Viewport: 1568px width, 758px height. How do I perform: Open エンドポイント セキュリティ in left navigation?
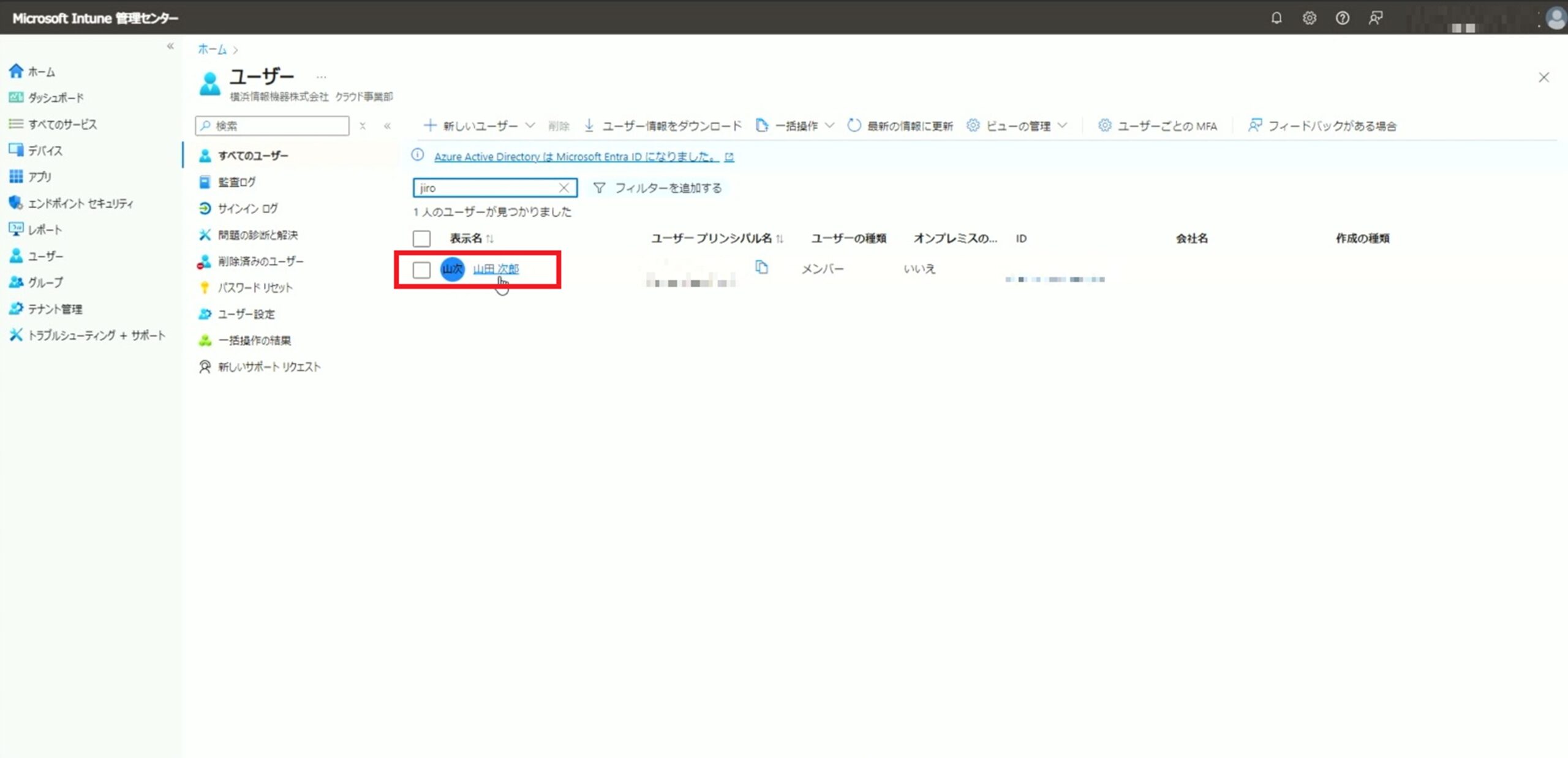coord(80,203)
